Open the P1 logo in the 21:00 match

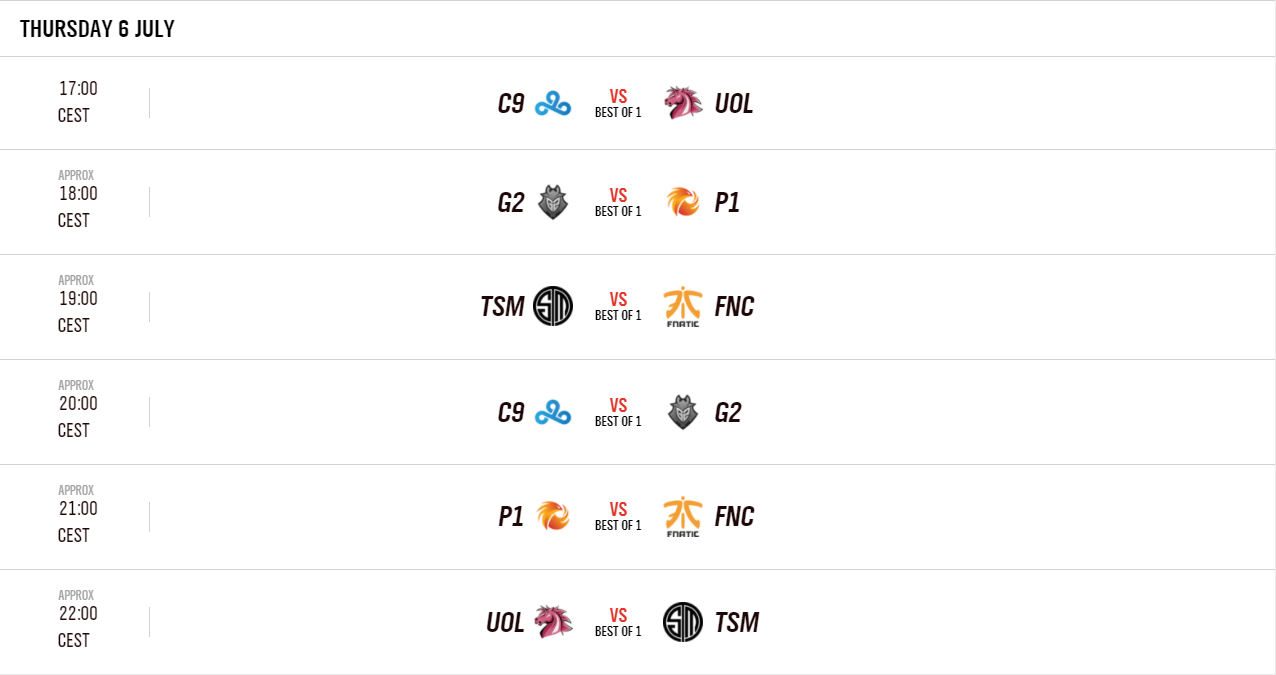(552, 516)
